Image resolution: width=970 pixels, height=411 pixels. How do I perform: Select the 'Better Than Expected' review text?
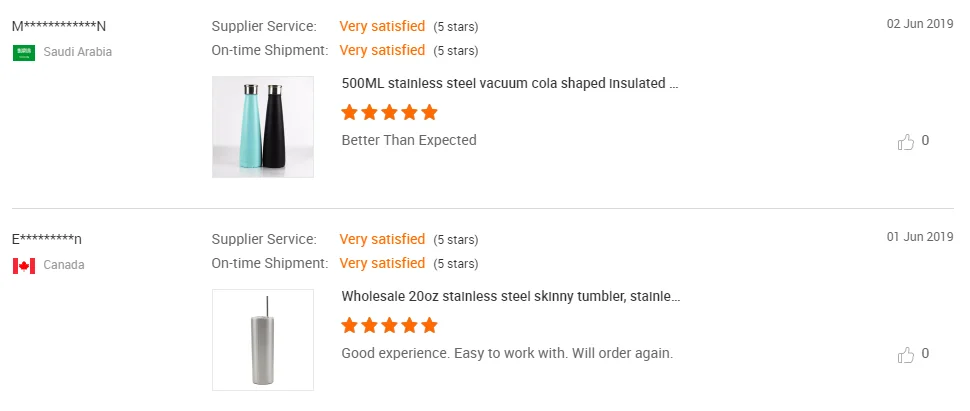tap(409, 140)
